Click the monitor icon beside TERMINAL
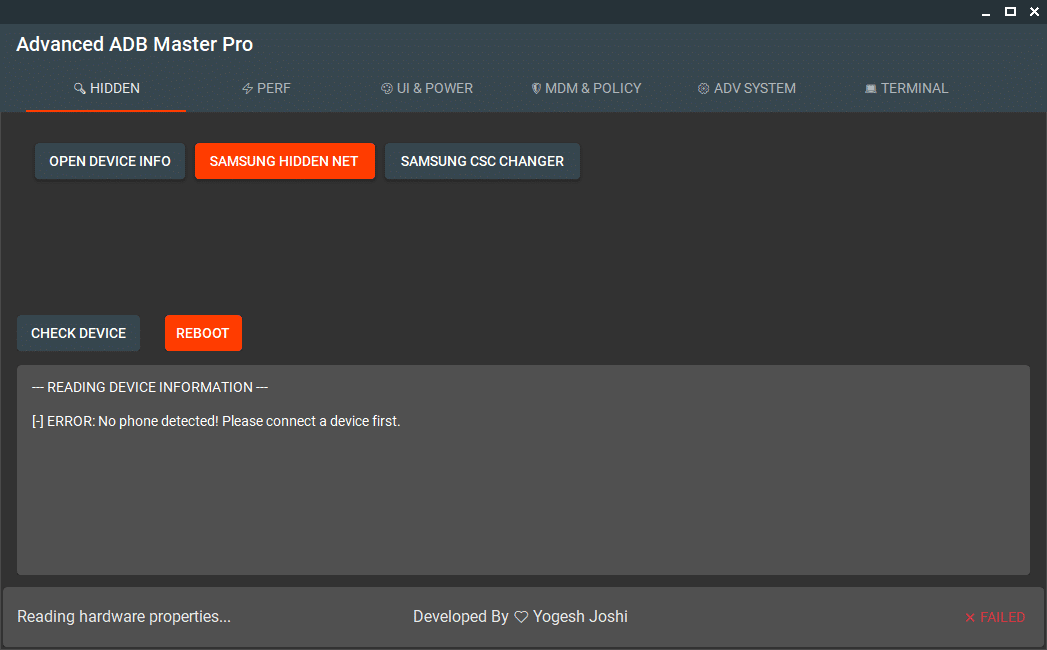 (869, 88)
